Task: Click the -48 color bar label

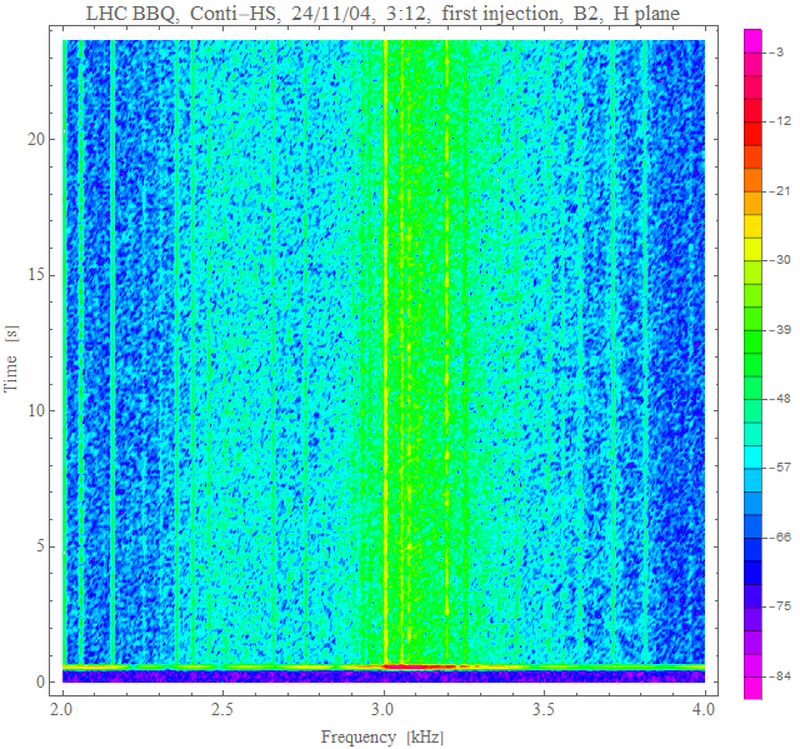Action: click(x=780, y=398)
